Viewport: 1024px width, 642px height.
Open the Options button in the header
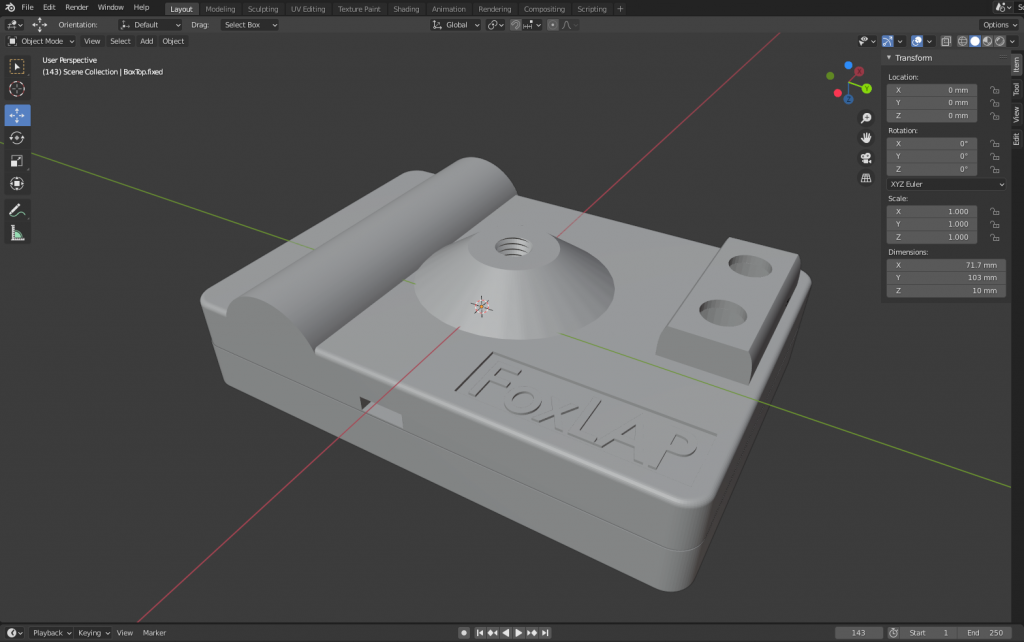(998, 24)
